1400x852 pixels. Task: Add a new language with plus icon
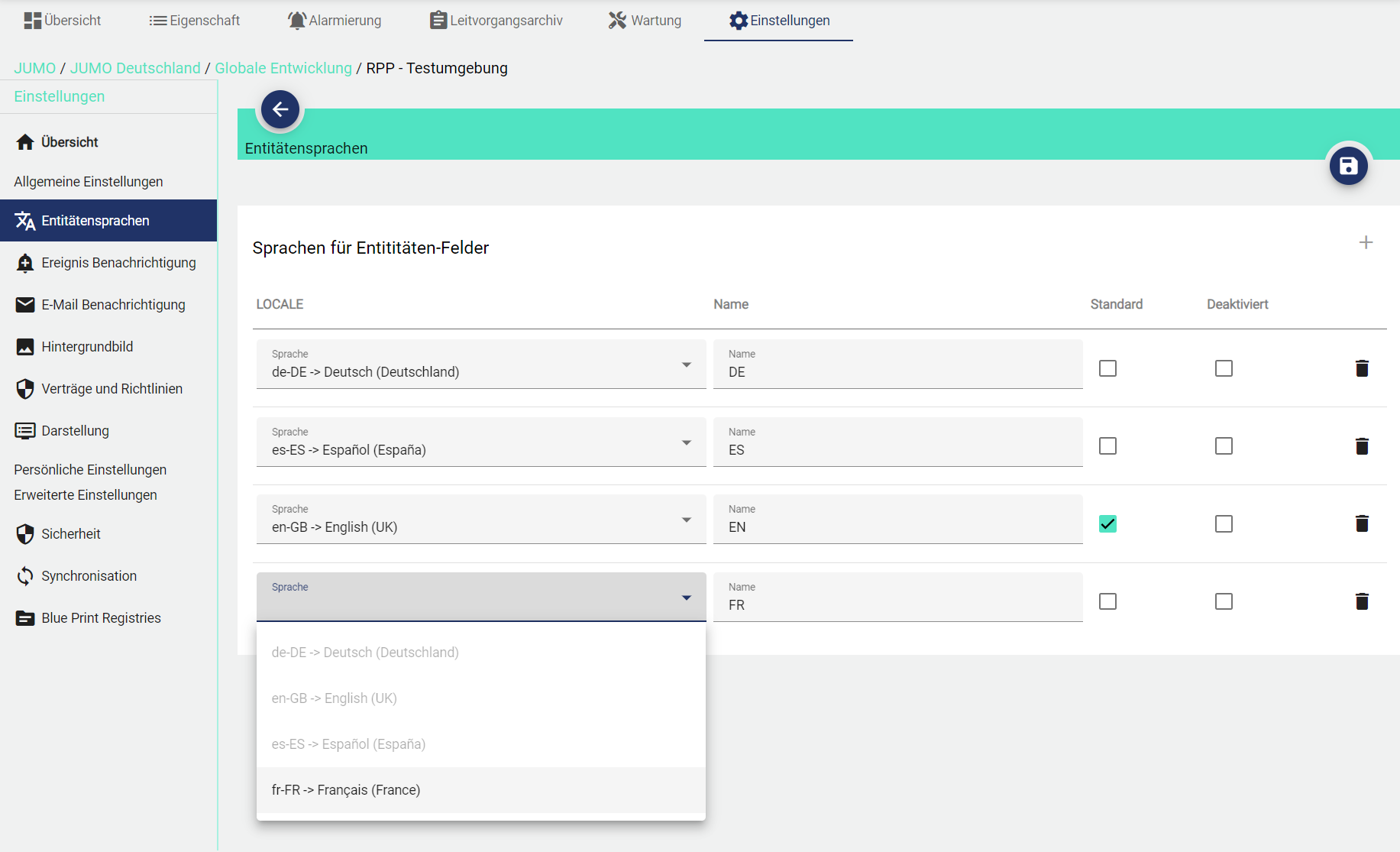coord(1366,243)
